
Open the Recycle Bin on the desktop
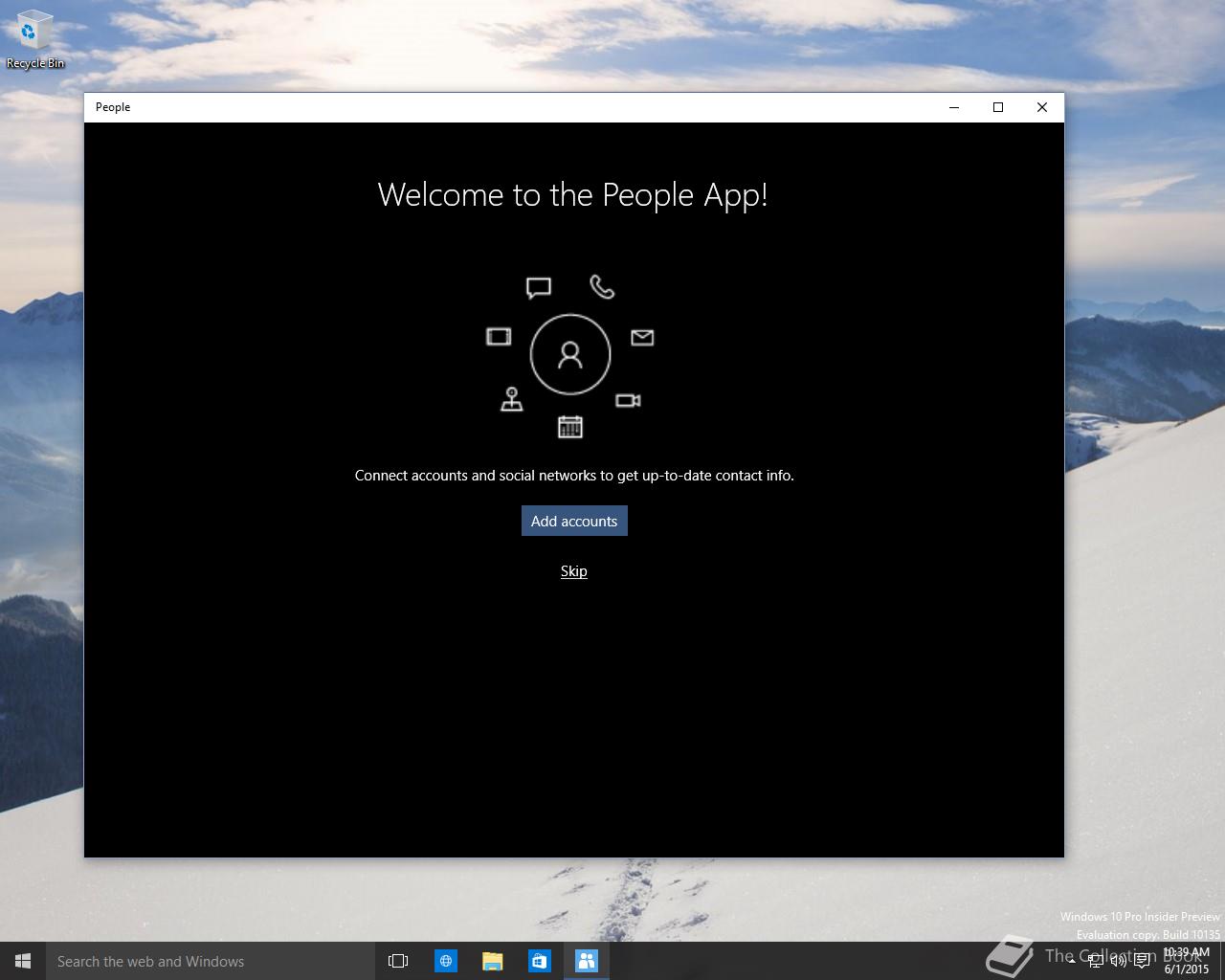click(35, 40)
